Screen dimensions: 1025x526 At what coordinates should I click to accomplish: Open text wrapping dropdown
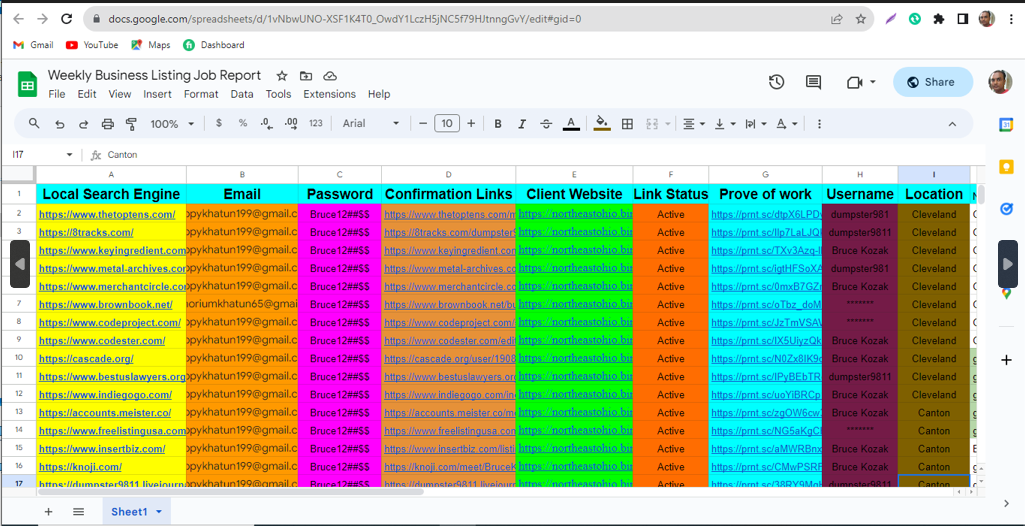(756, 123)
